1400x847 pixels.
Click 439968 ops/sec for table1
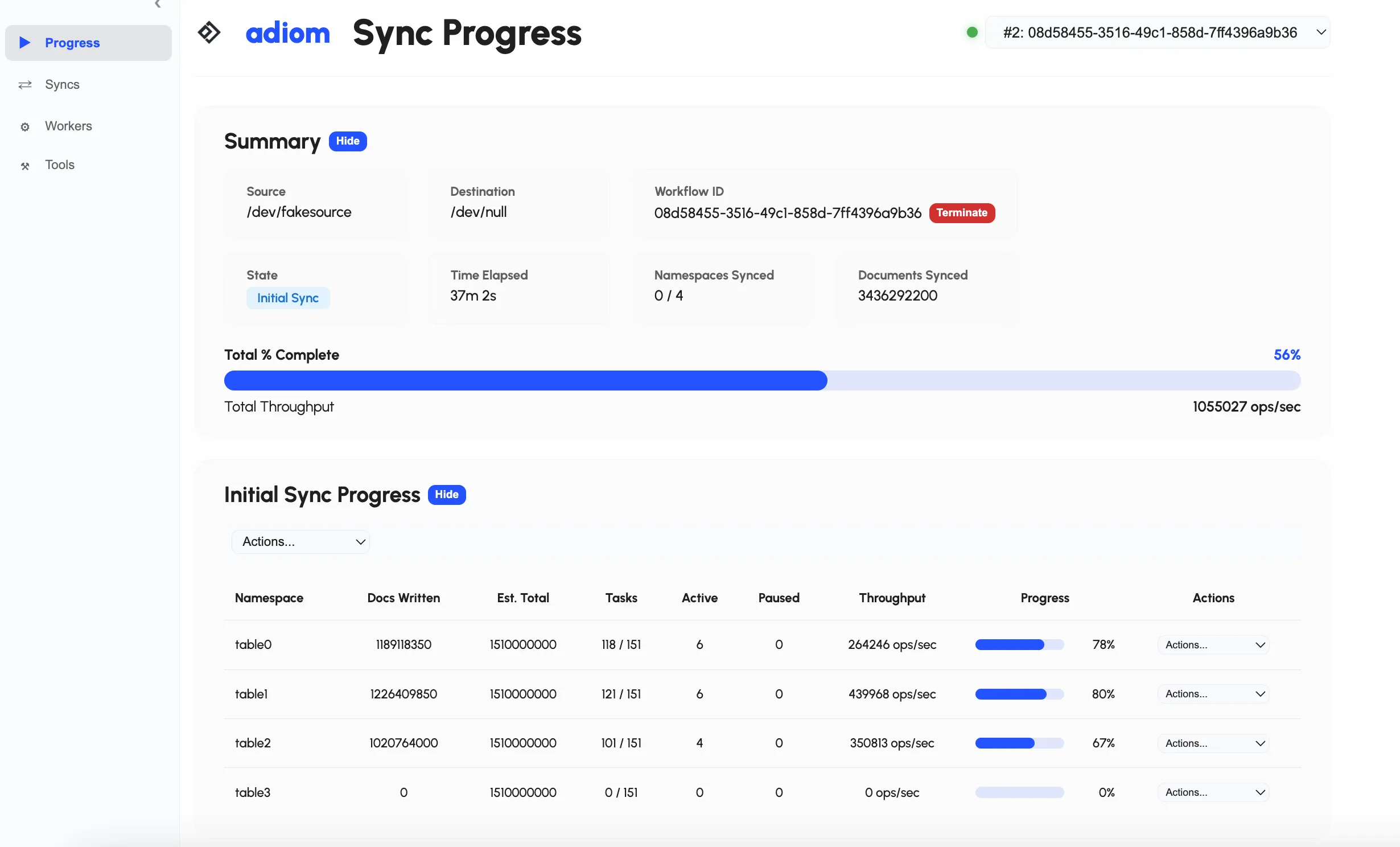click(x=892, y=694)
